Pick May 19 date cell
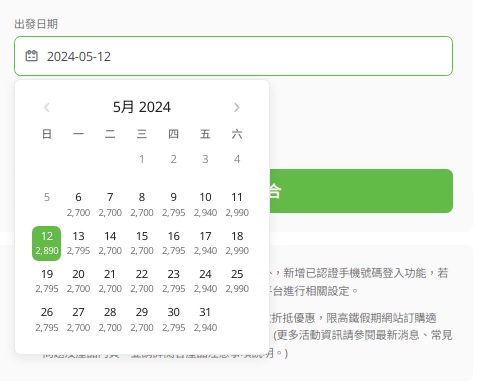This screenshot has width=481, height=384. 47,281
